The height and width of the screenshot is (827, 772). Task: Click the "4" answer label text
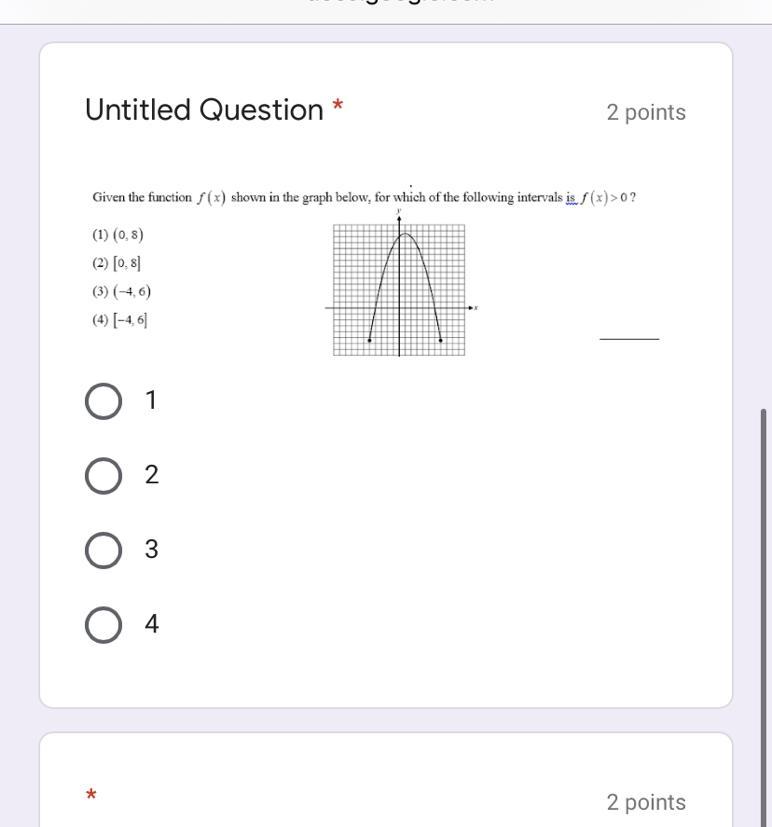pyautogui.click(x=152, y=623)
